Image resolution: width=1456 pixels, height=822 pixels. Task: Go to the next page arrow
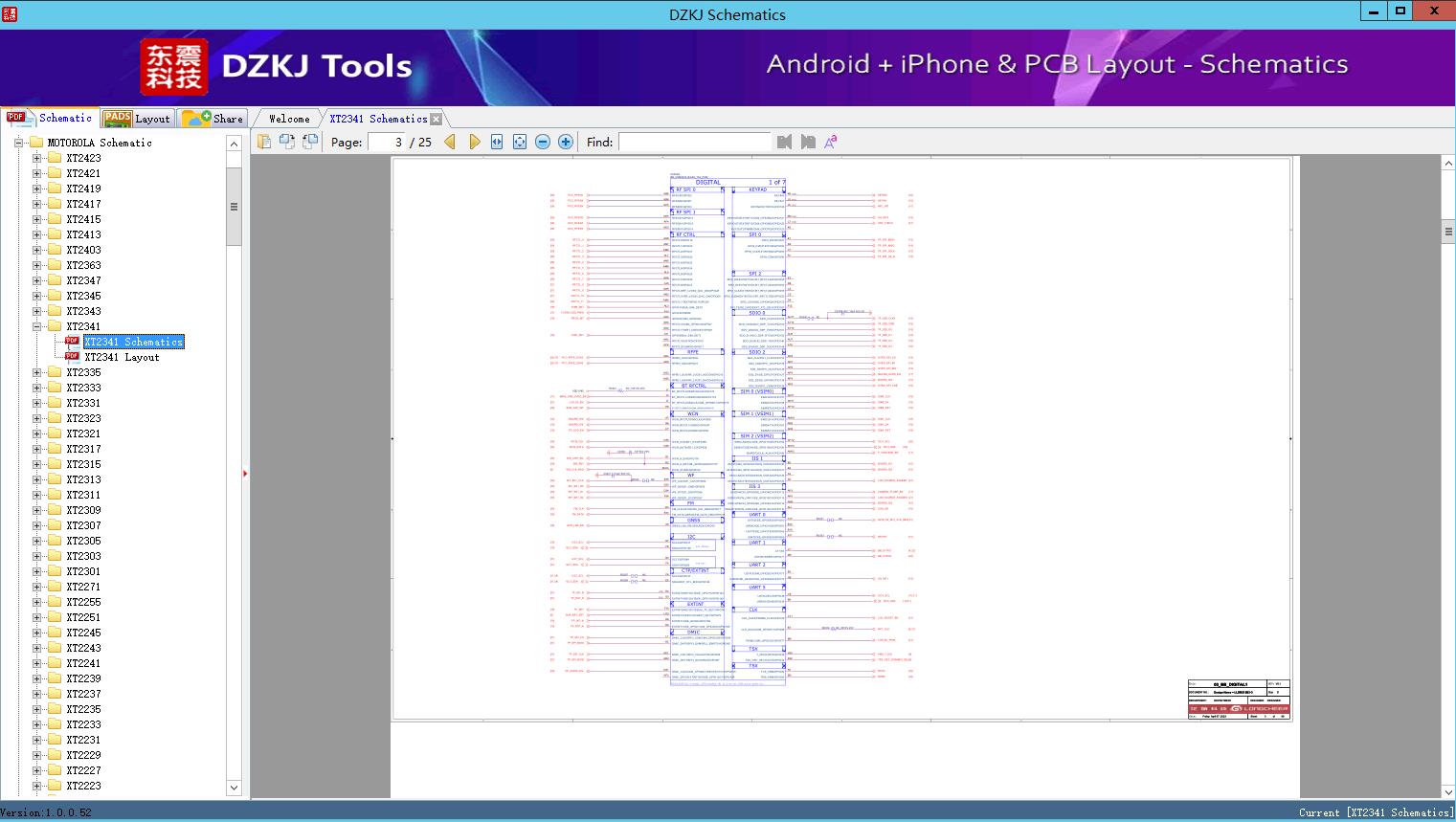coord(474,142)
